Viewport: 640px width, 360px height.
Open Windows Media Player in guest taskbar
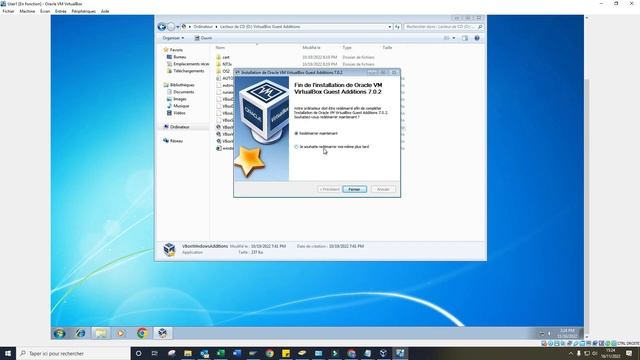121,333
